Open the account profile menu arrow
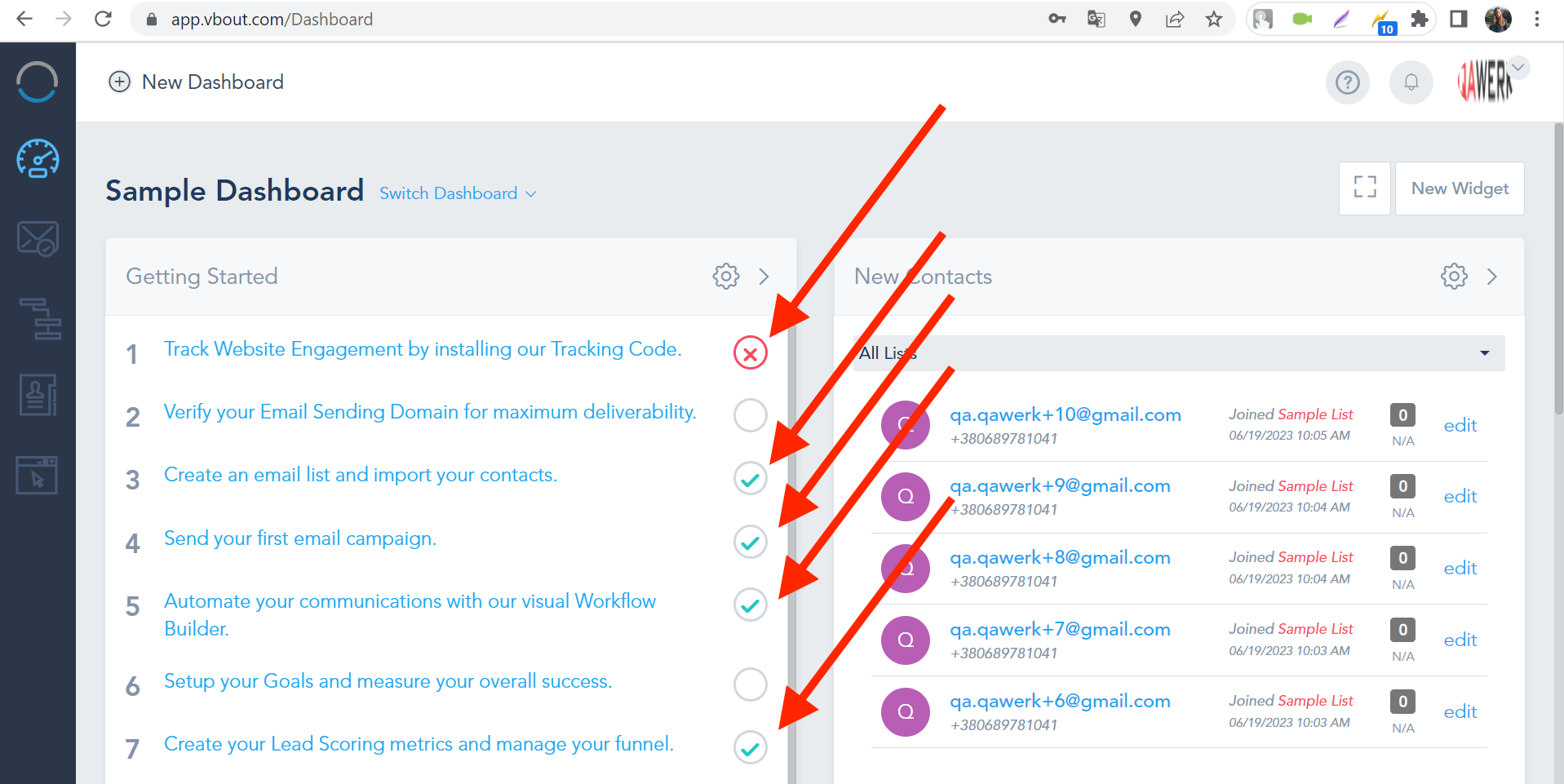The height and width of the screenshot is (784, 1564). tap(1518, 68)
